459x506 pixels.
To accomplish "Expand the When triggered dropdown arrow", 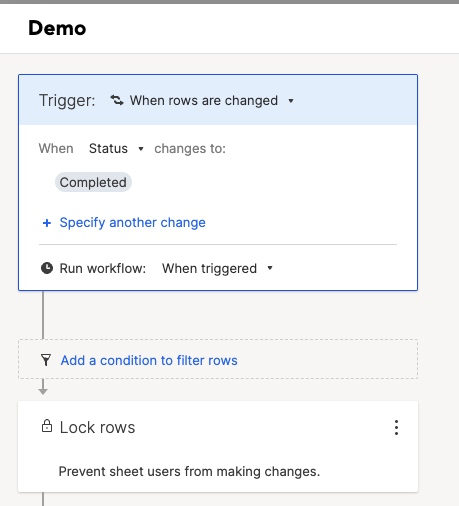I will 270,268.
